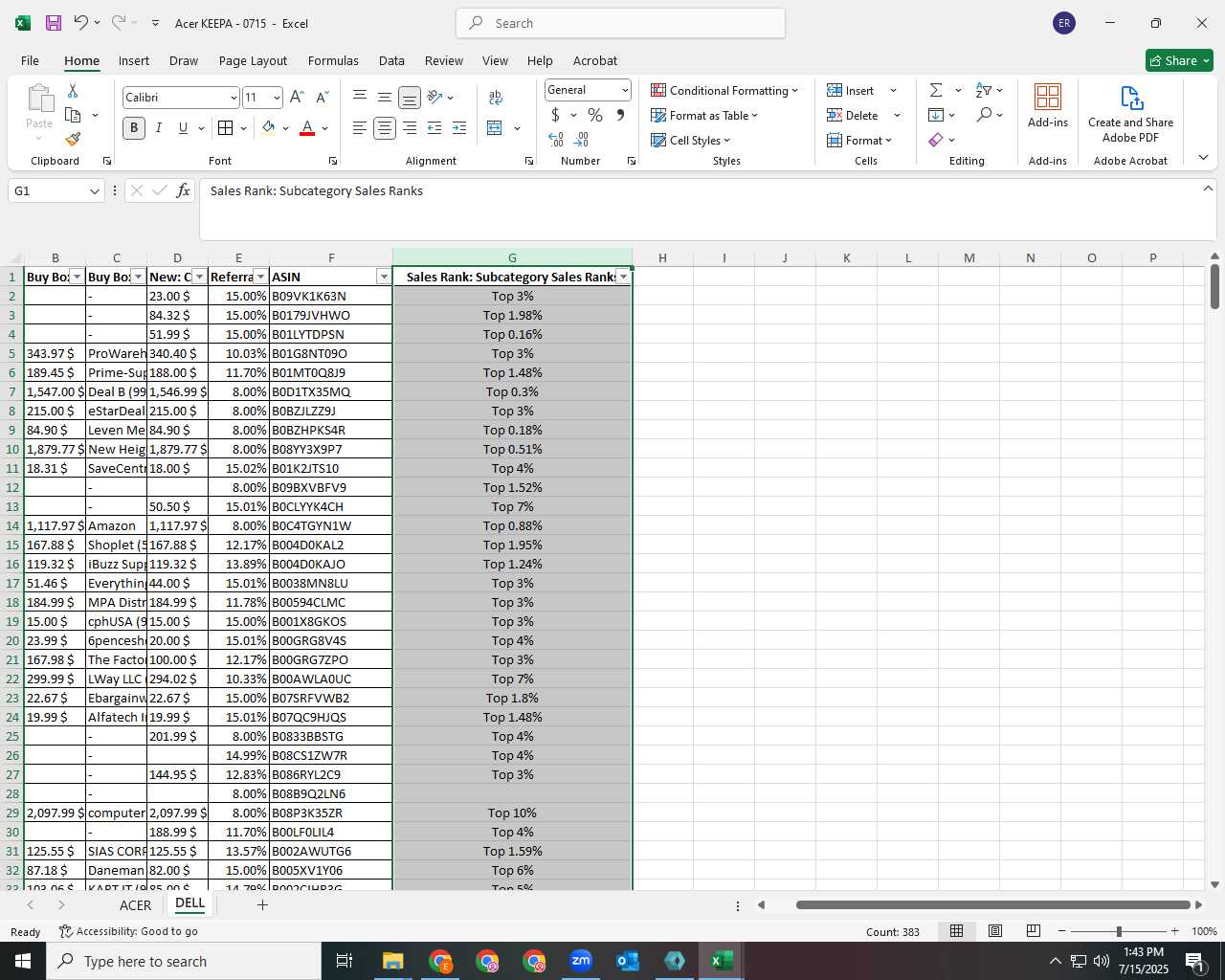Switch to the Data ribbon tab
The height and width of the screenshot is (980, 1225).
[391, 60]
